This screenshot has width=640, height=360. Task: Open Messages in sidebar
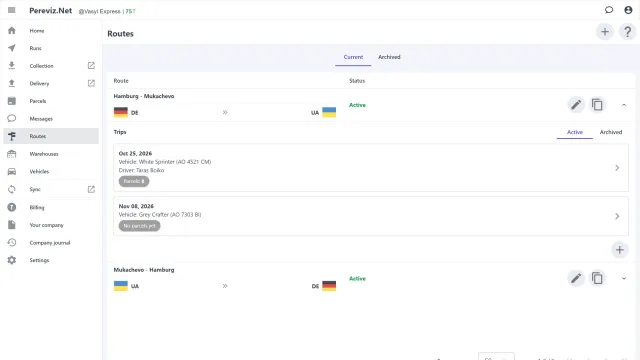pyautogui.click(x=41, y=119)
